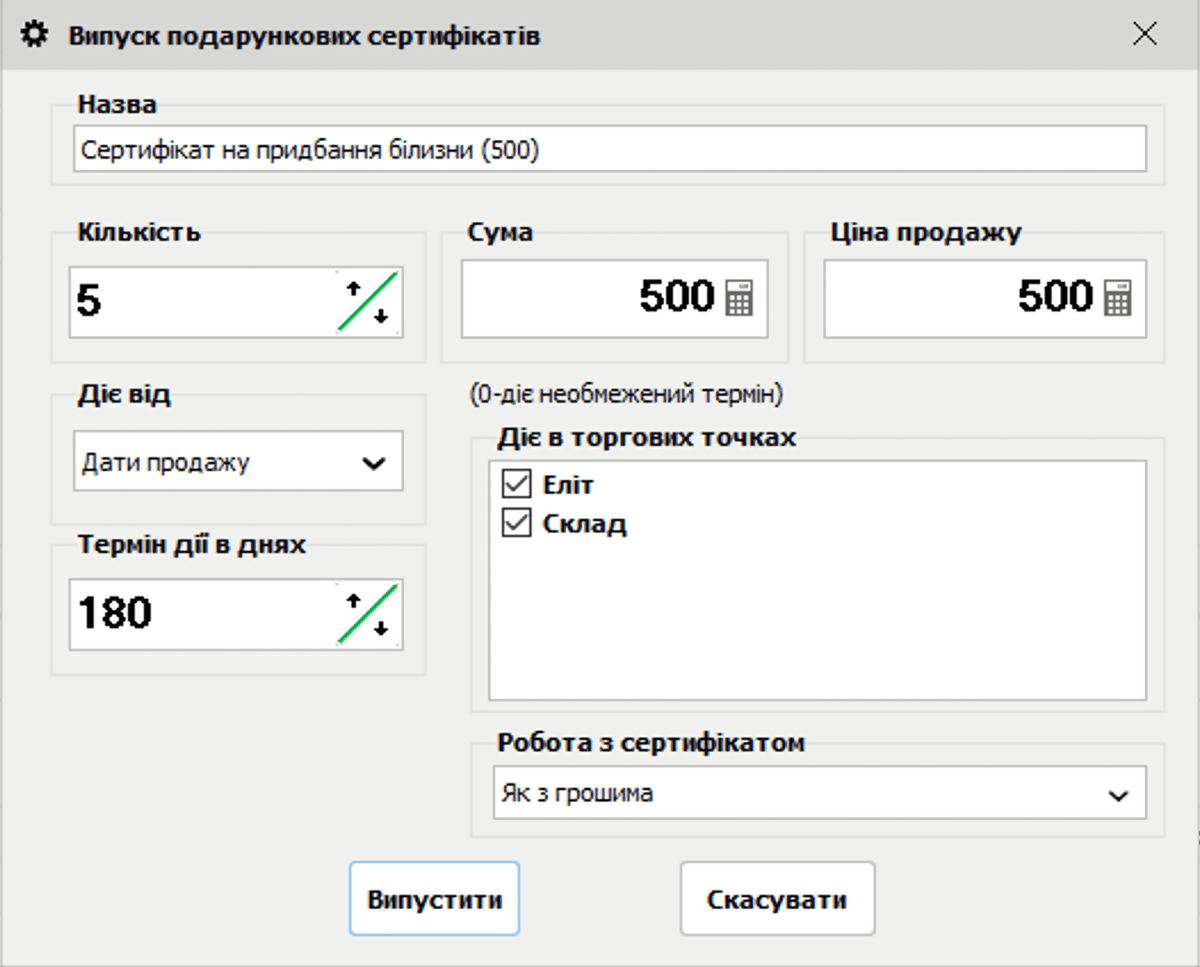Focus the Термін дії в днях field

pos(200,614)
